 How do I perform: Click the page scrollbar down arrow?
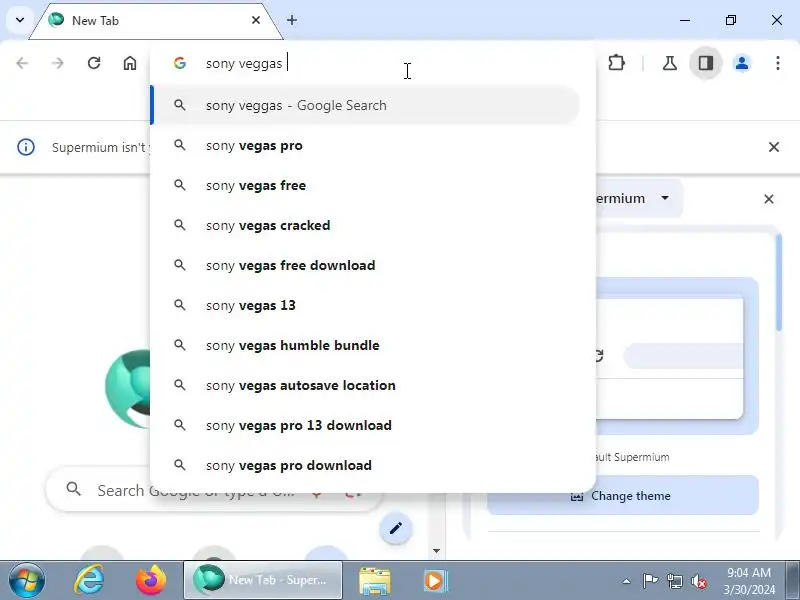pyautogui.click(x=436, y=551)
